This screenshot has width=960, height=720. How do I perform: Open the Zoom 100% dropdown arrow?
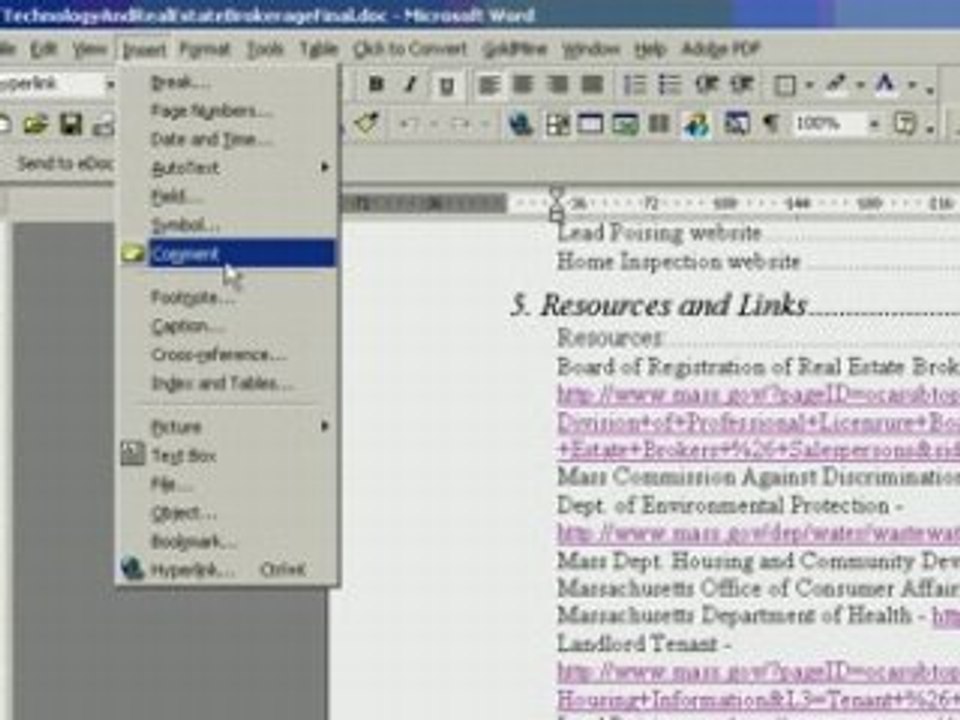point(874,125)
